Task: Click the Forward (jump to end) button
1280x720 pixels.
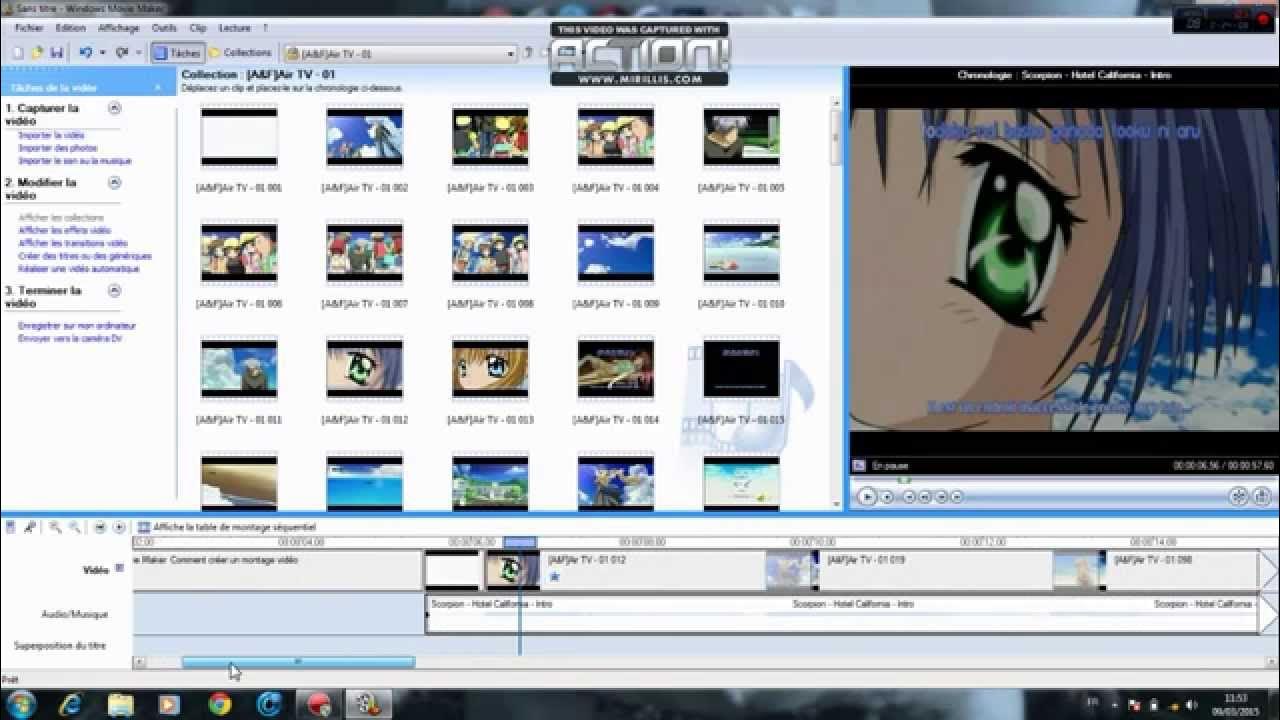Action: click(957, 496)
